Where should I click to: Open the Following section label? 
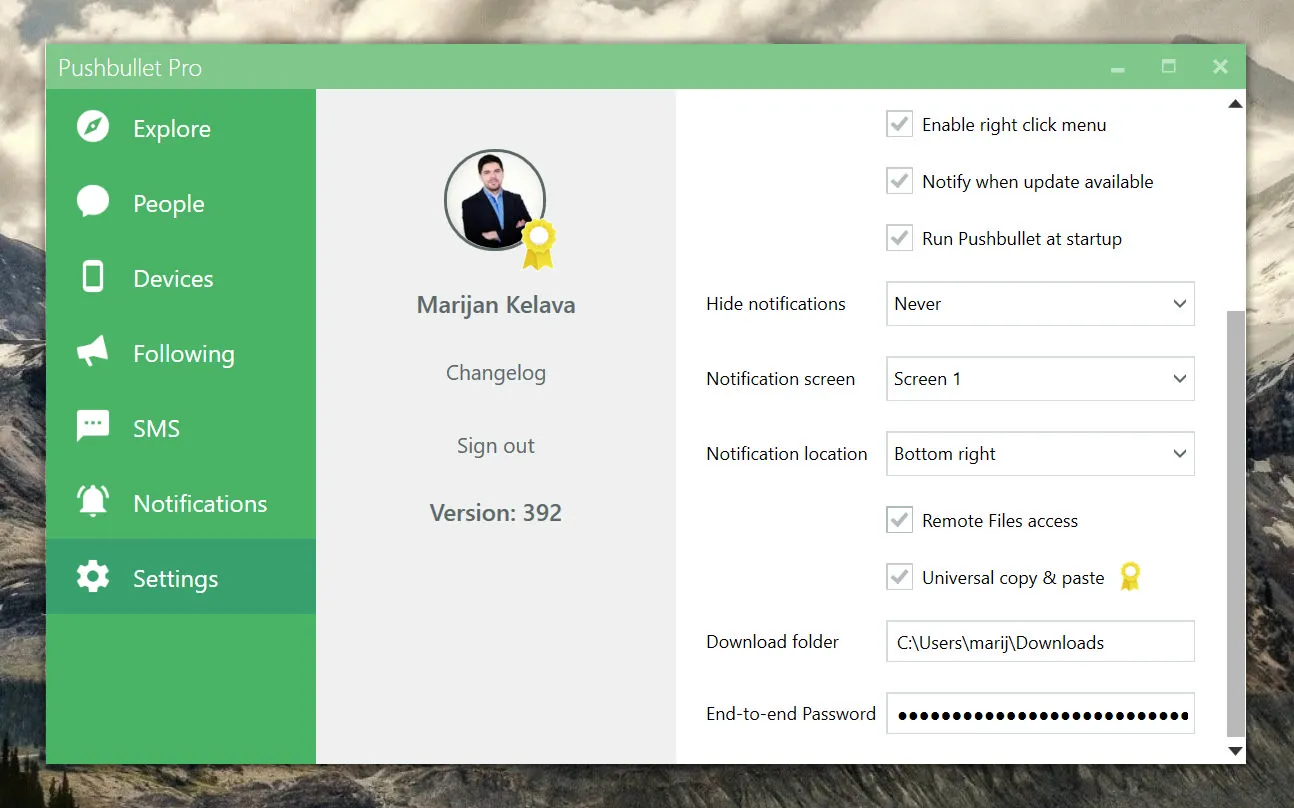[x=184, y=354]
